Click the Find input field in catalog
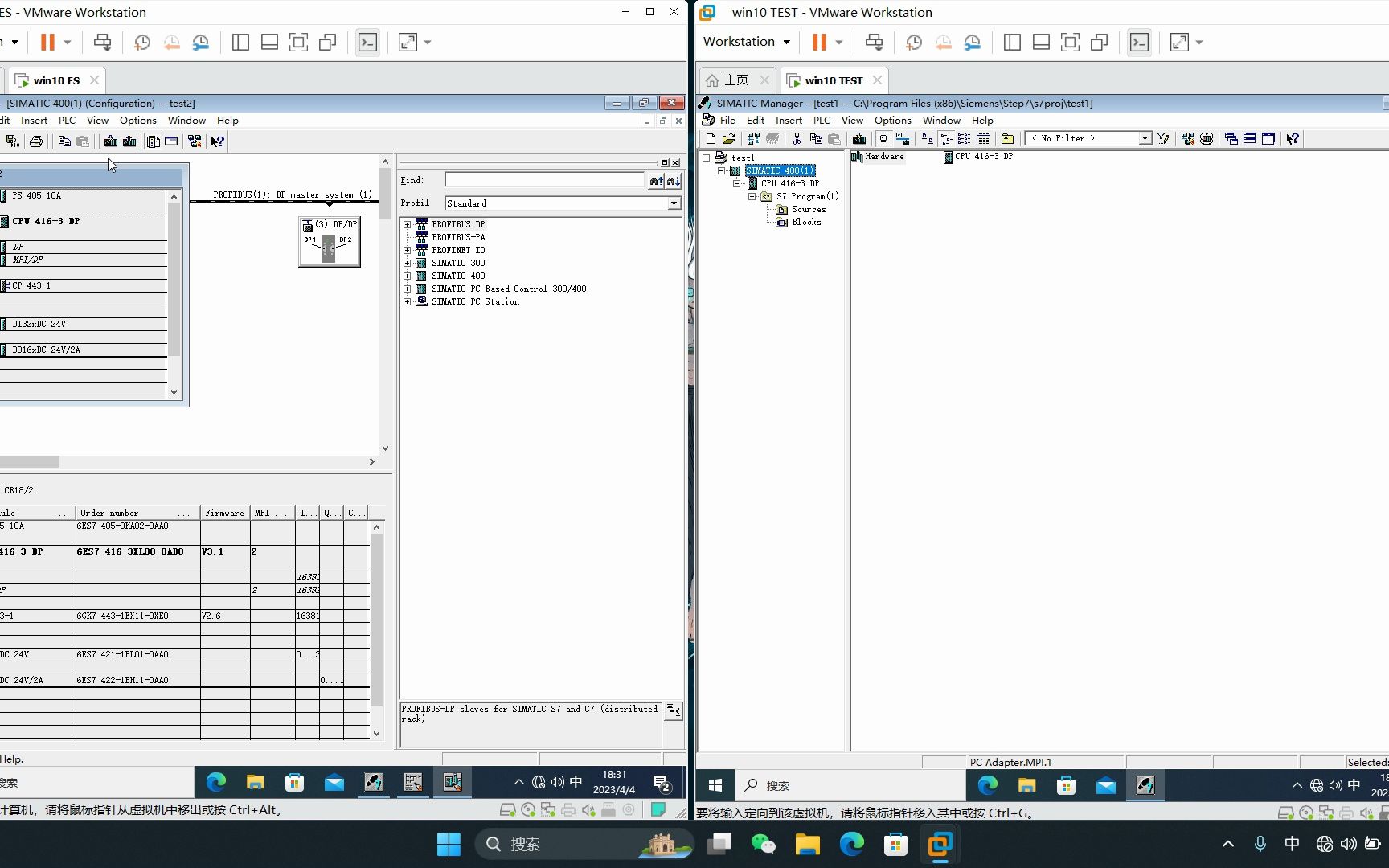1389x868 pixels. point(545,181)
